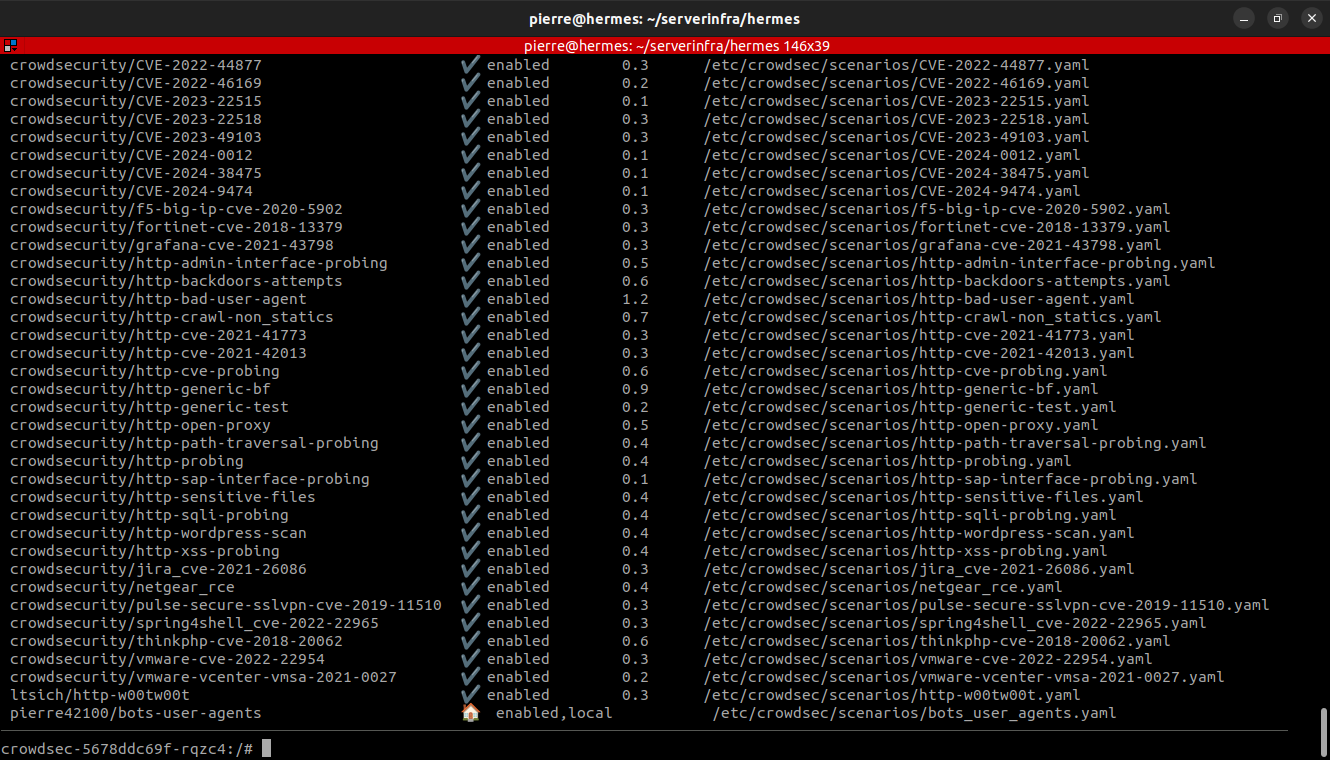The height and width of the screenshot is (760, 1330).
Task: Click the checkmark for jira_cve-2021-26086
Action: 470,569
